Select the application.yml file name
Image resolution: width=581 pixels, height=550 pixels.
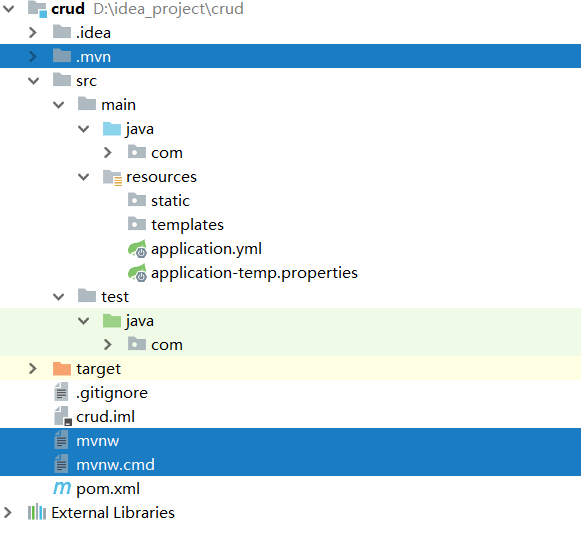(x=206, y=249)
